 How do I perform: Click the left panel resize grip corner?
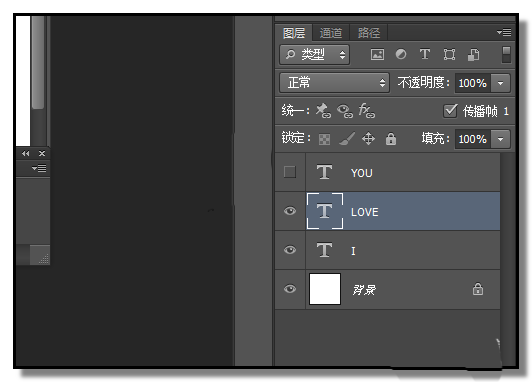tap(43, 259)
